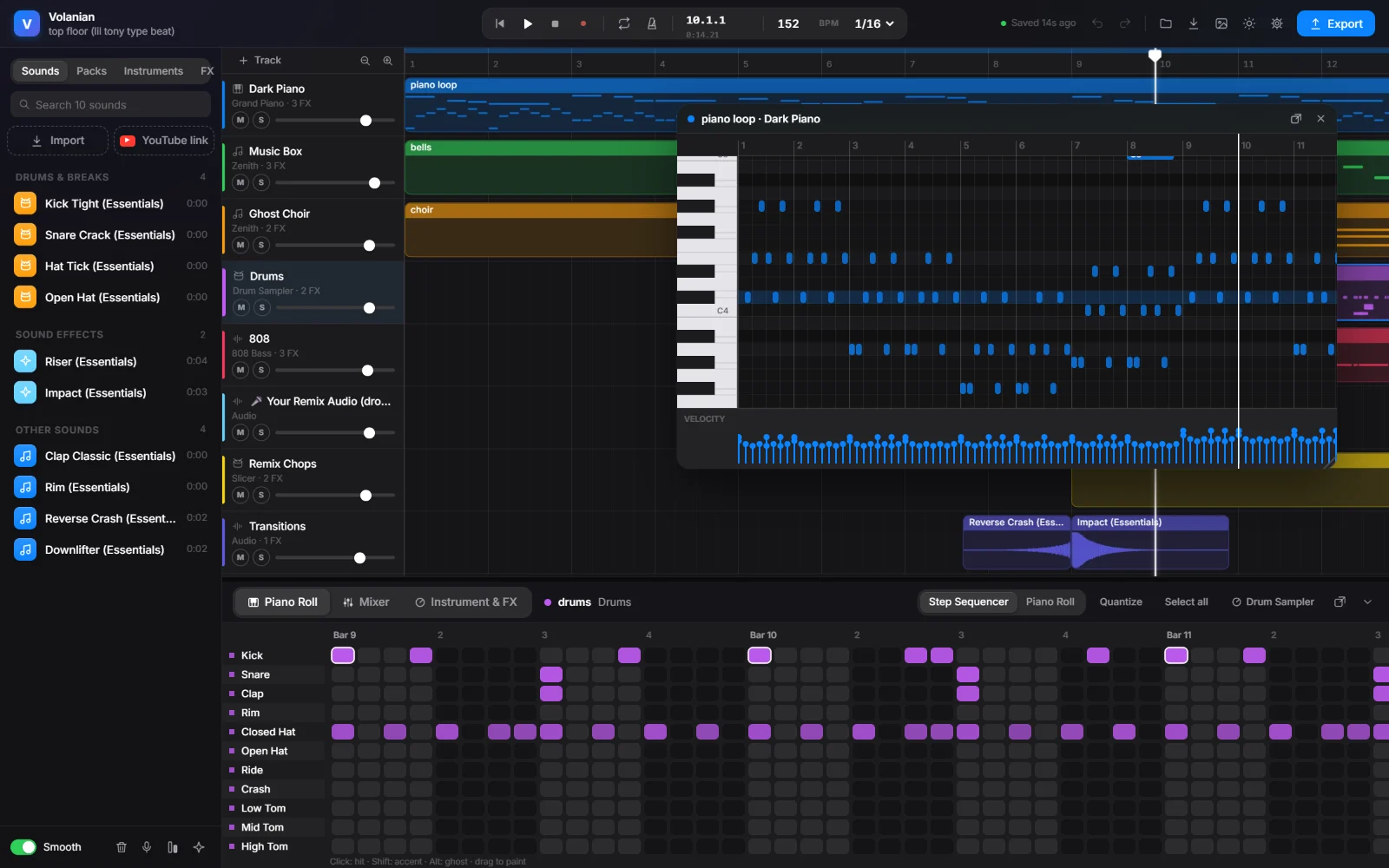Mute the Transitions track
The image size is (1389, 868).
[240, 557]
